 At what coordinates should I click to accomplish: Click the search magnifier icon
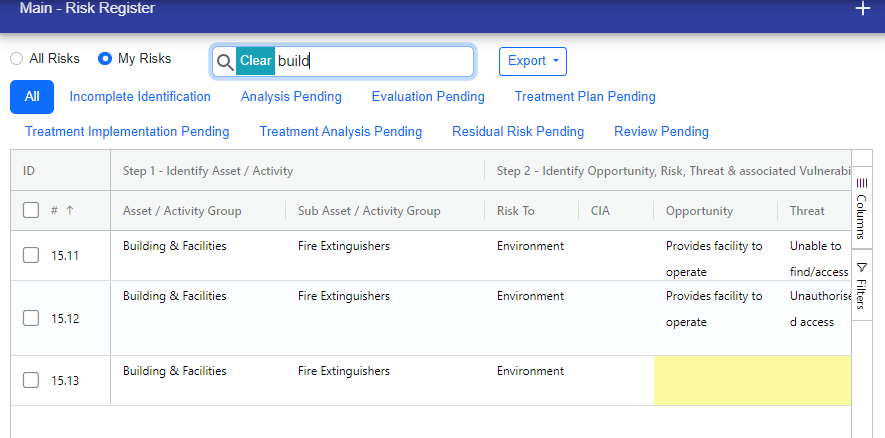pos(225,61)
